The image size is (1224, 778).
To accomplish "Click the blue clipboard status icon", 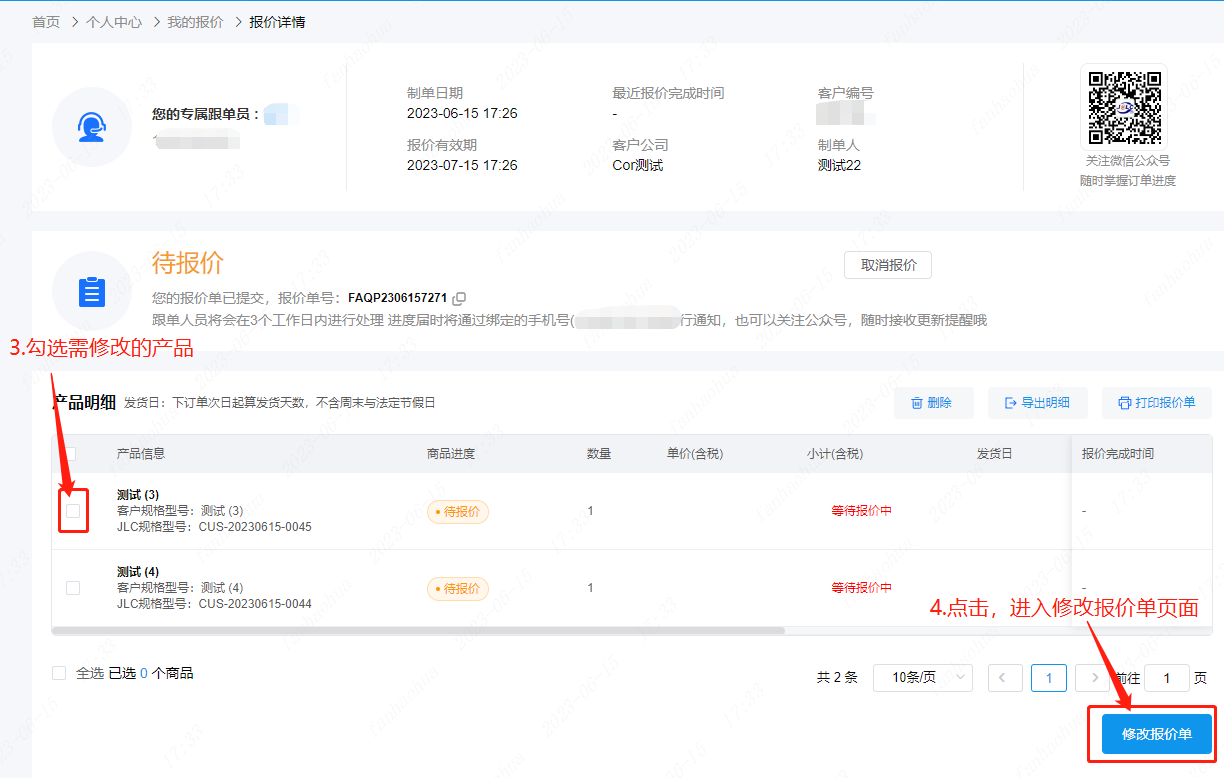I will [x=92, y=291].
